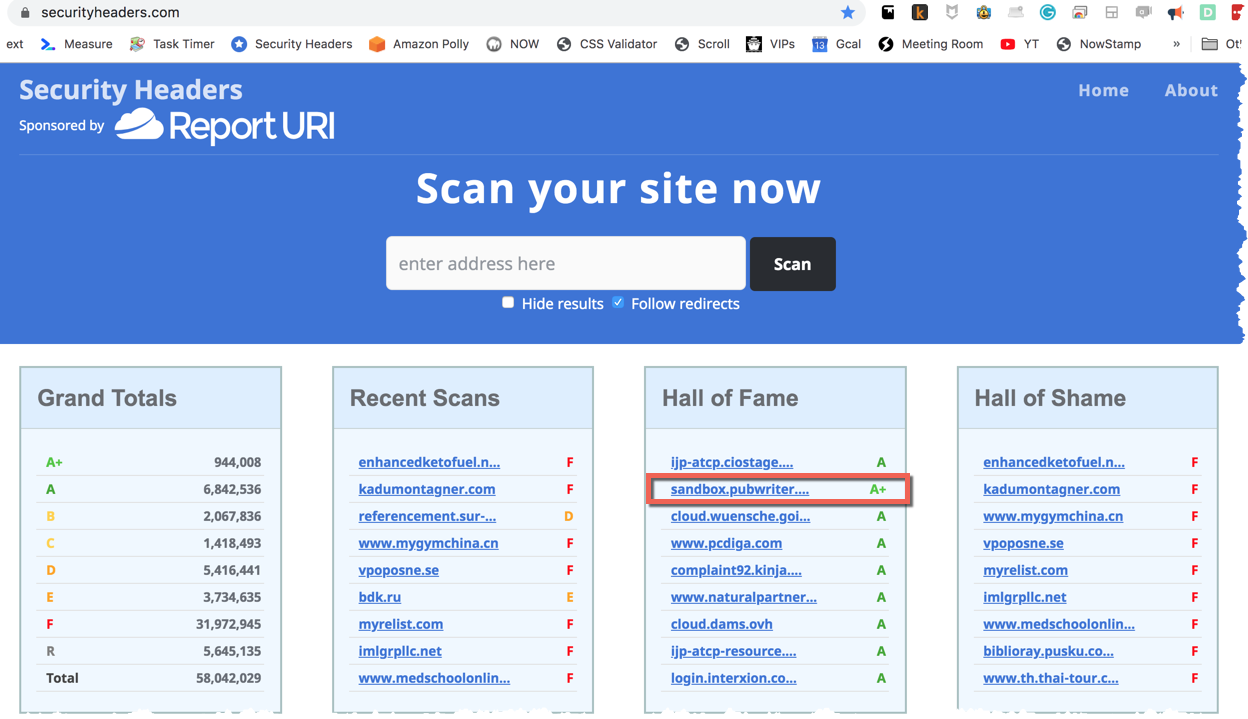The height and width of the screenshot is (719, 1248).
Task: Click the Scan button
Action: [x=792, y=264]
